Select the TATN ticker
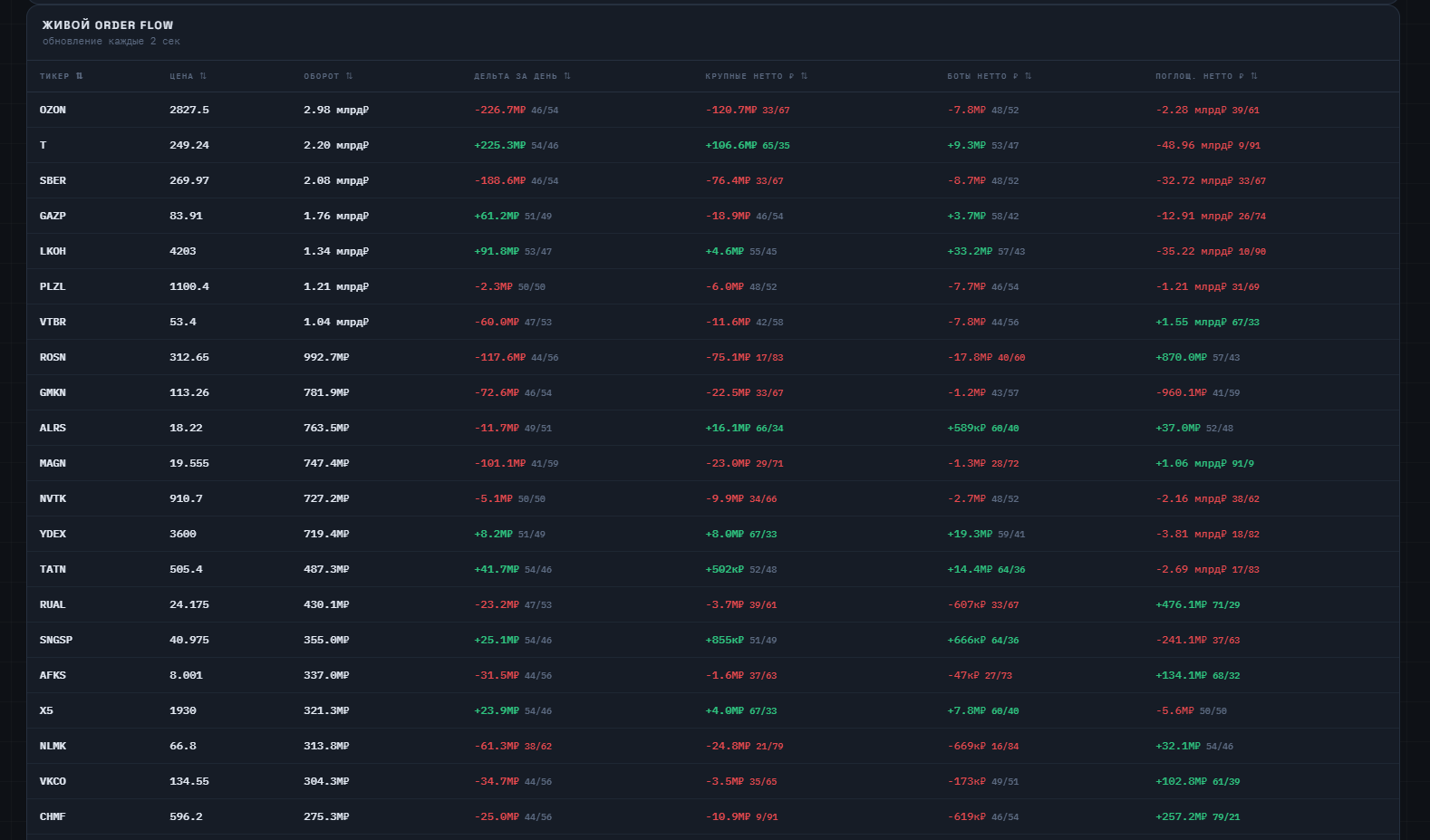The image size is (1430, 840). [x=53, y=569]
